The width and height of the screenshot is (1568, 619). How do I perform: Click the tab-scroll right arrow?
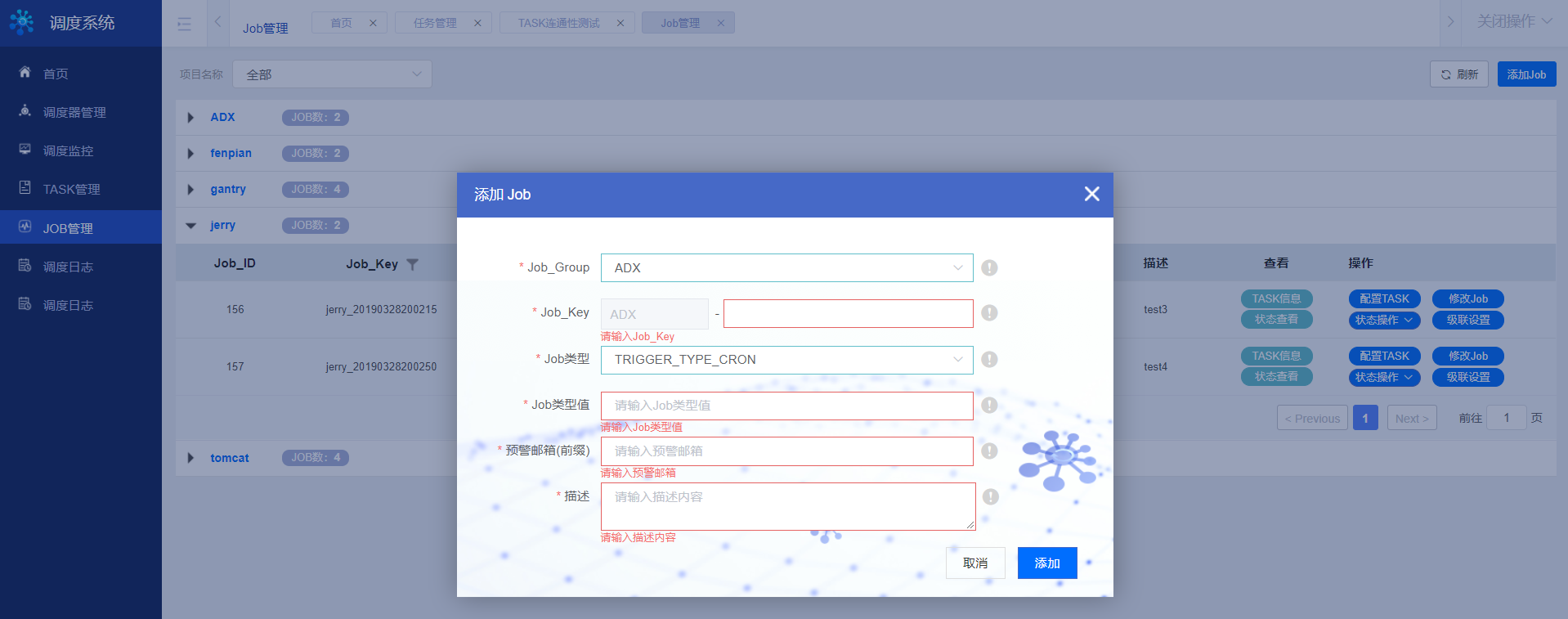[1450, 22]
